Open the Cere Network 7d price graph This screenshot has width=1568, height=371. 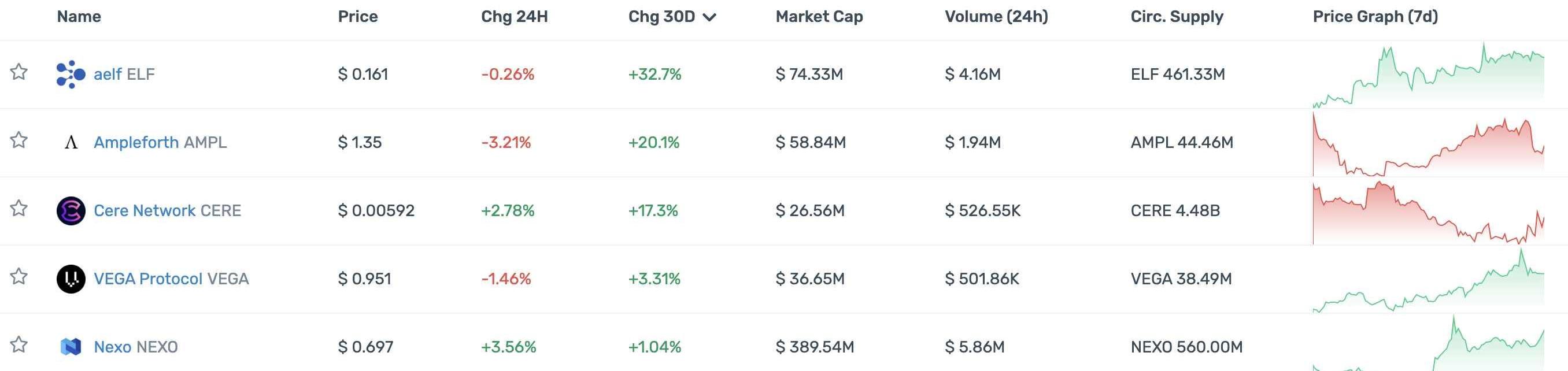(x=1428, y=211)
